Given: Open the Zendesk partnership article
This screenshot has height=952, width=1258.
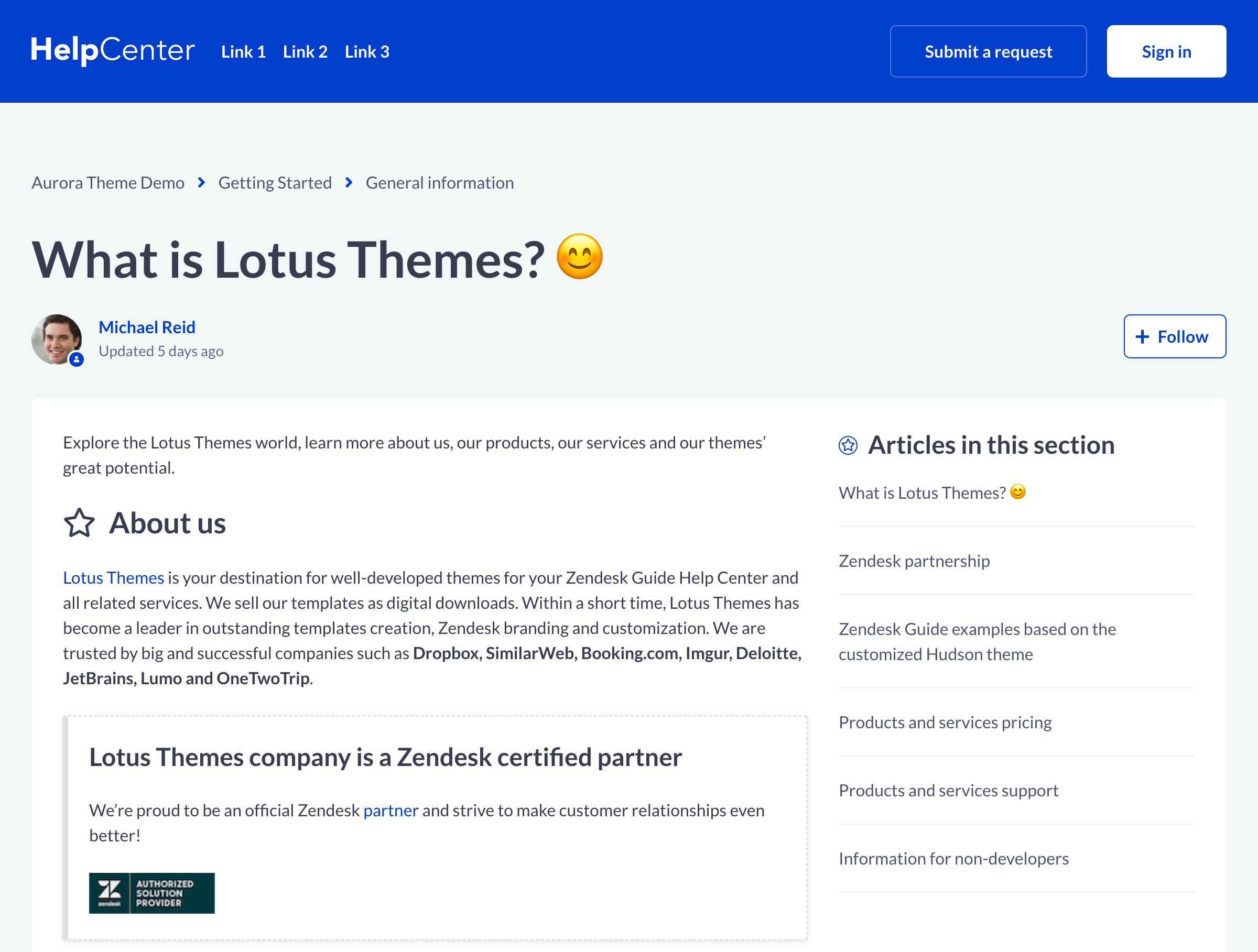Looking at the screenshot, I should pos(914,561).
